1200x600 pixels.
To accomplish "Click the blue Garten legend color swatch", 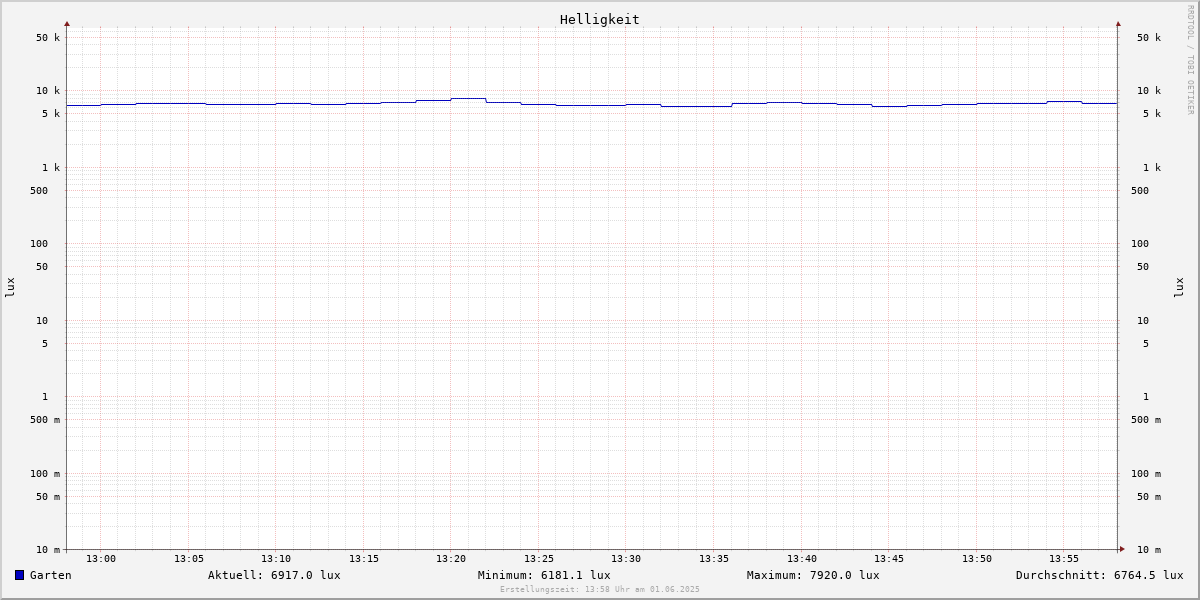I will [x=19, y=575].
